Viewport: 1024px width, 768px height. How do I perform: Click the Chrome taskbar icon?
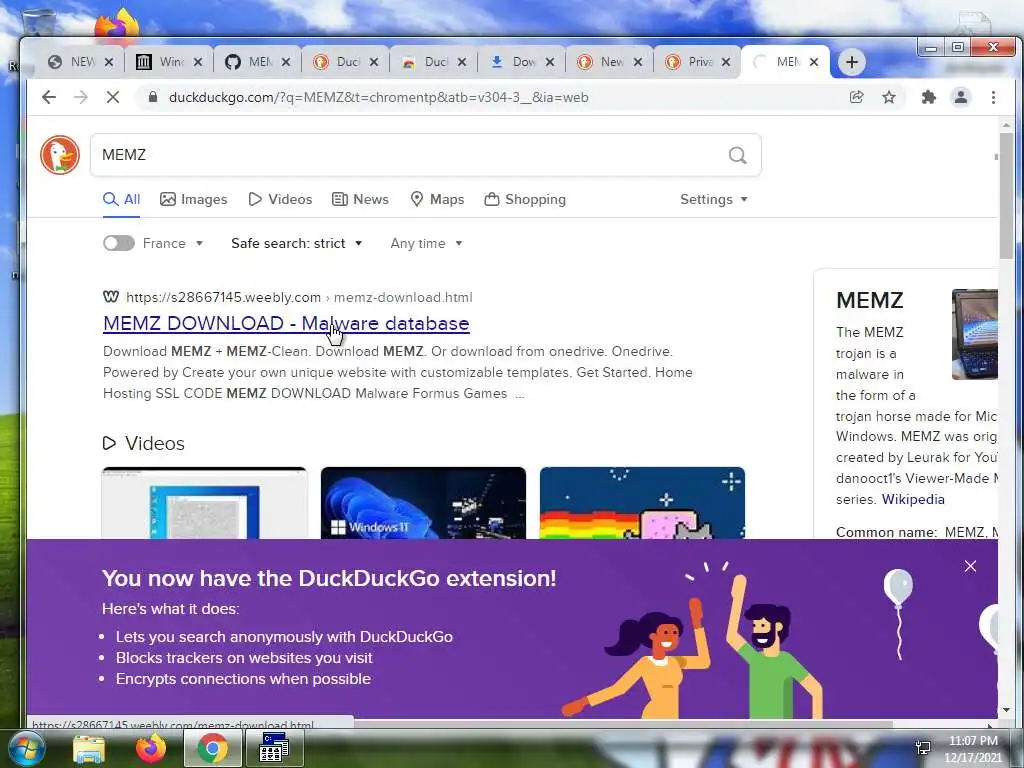click(212, 748)
